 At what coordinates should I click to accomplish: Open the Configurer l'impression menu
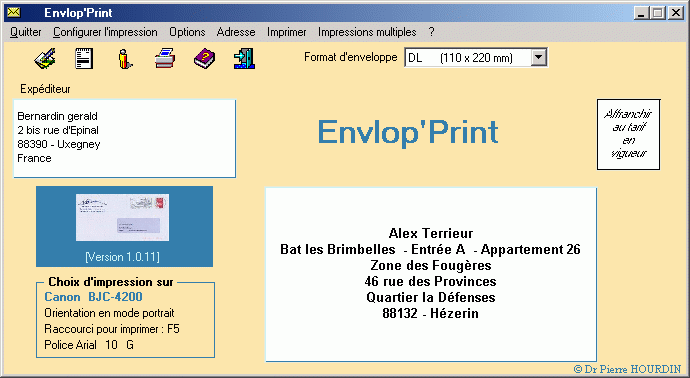click(105, 32)
